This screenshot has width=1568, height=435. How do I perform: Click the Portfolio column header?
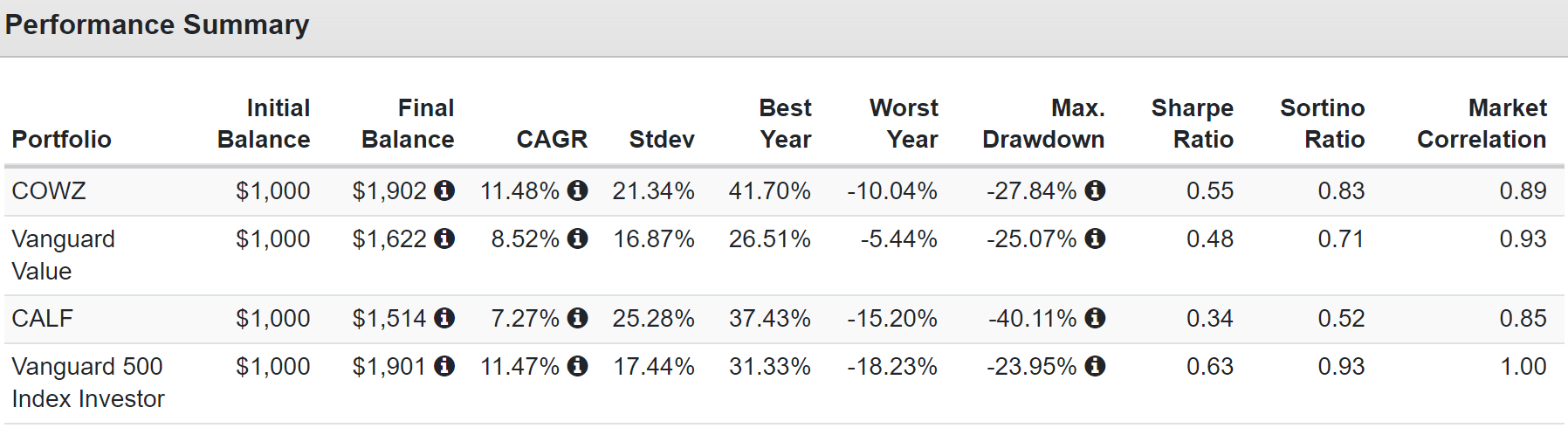pos(62,140)
